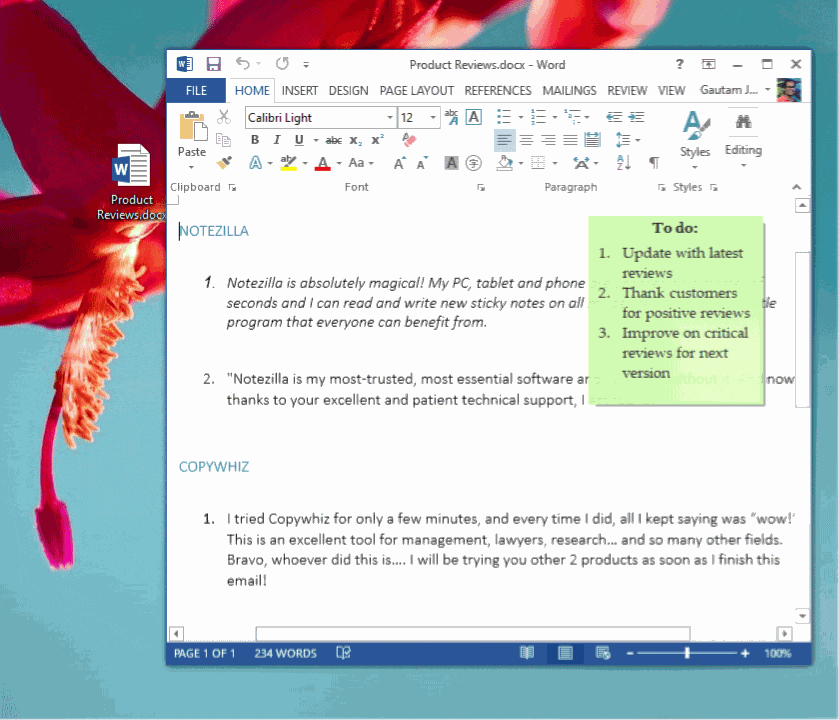This screenshot has width=839, height=720.
Task: Click the zoom slider handle in status bar
Action: point(687,653)
